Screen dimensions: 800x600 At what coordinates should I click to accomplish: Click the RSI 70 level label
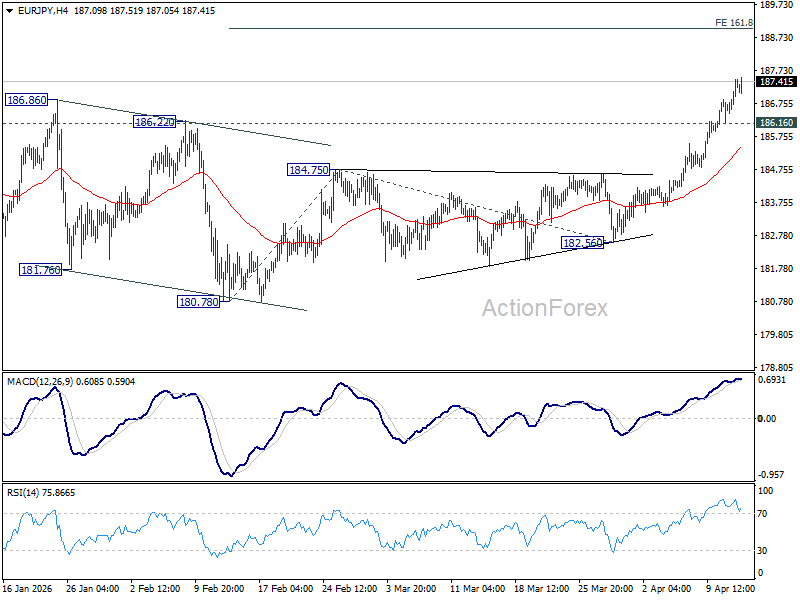[762, 514]
